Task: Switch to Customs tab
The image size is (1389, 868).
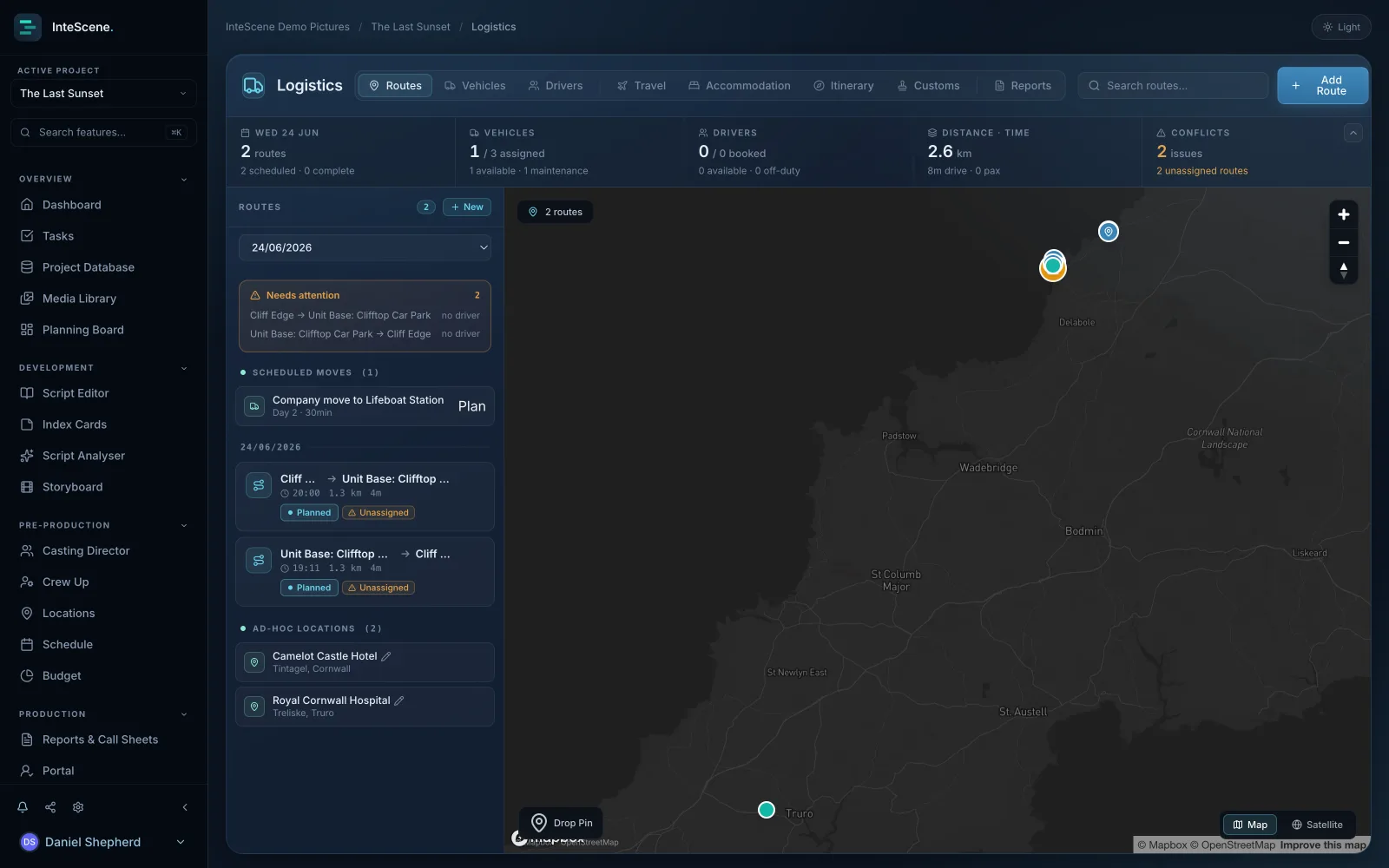Action: 928,85
